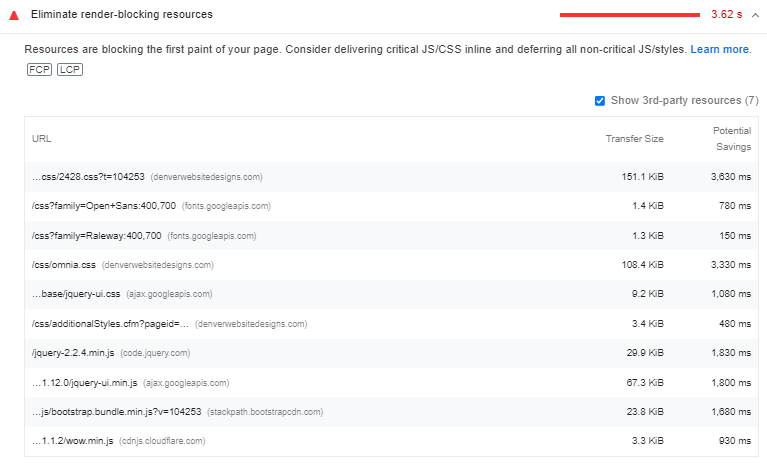Click the 3.62 s savings value
The image size is (767, 470).
pos(726,14)
